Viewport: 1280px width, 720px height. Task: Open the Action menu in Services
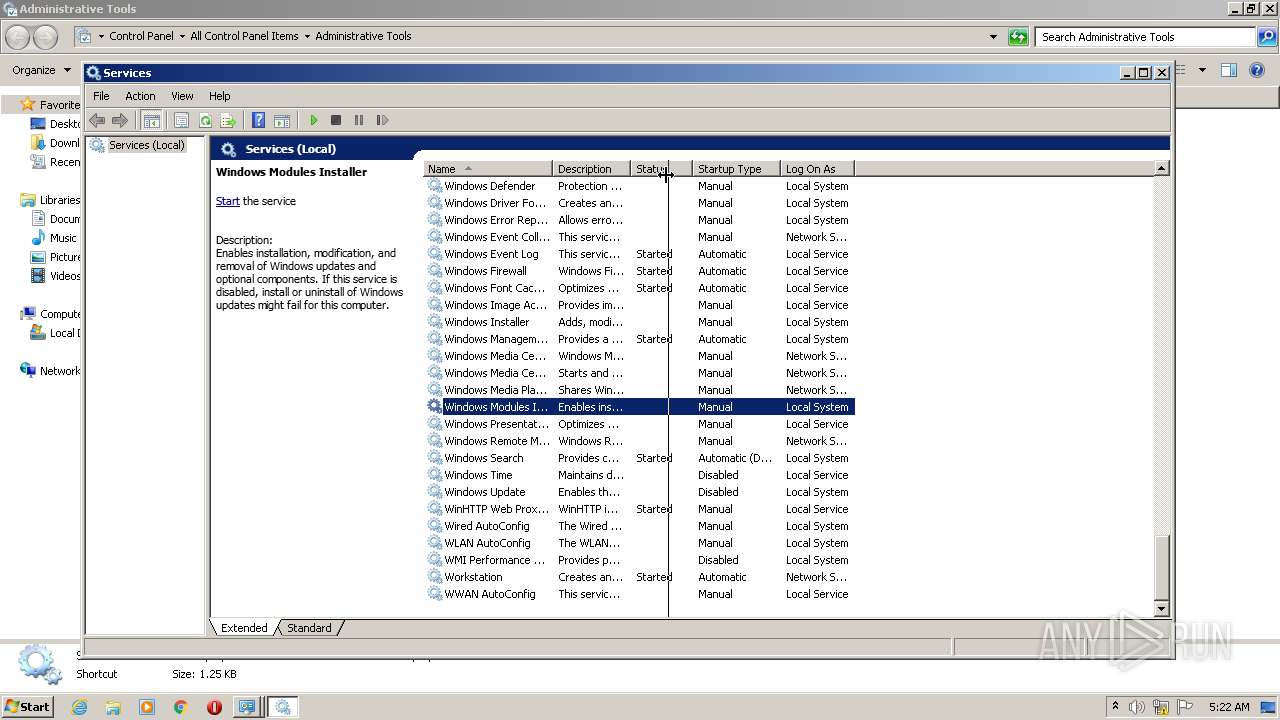click(x=140, y=96)
